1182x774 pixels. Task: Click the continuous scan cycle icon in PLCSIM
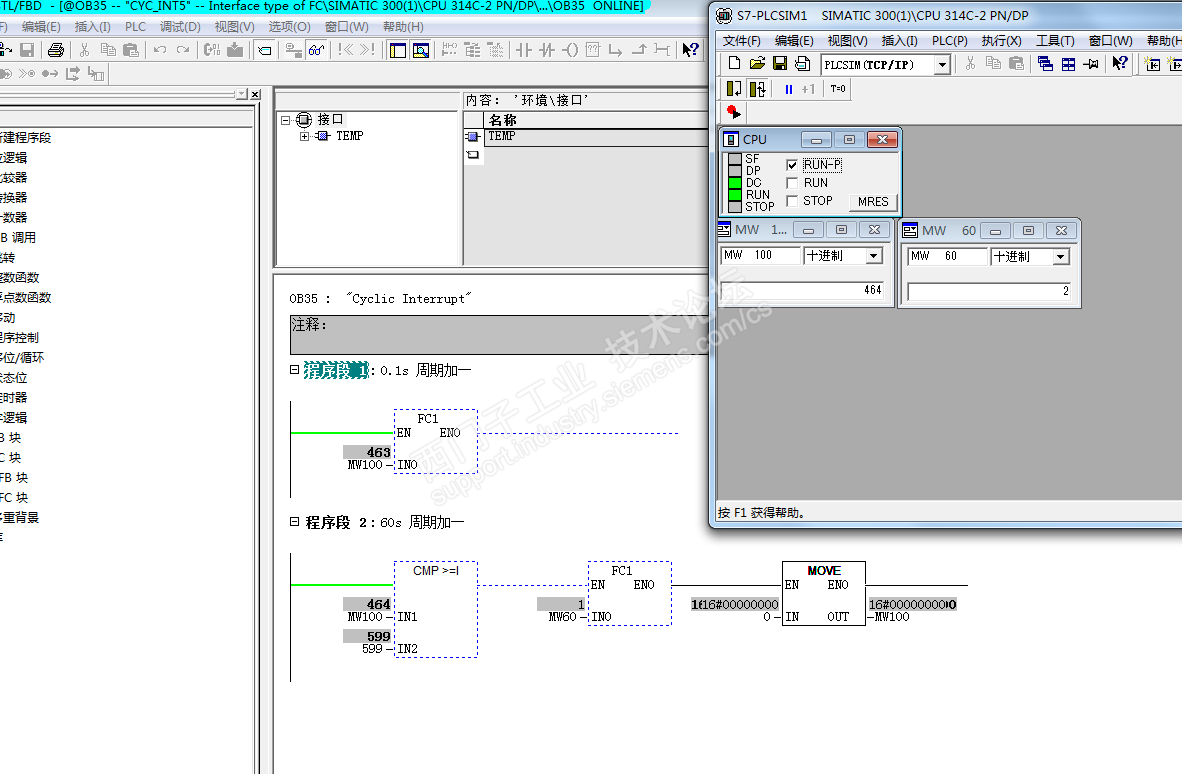coord(758,89)
